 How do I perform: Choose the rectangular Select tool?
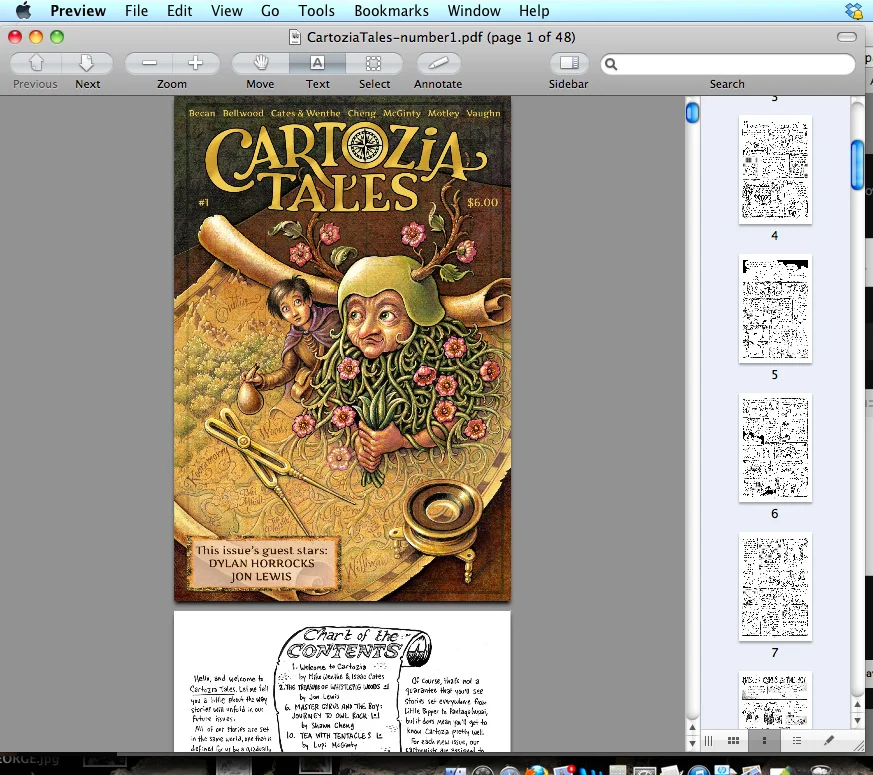(x=374, y=63)
